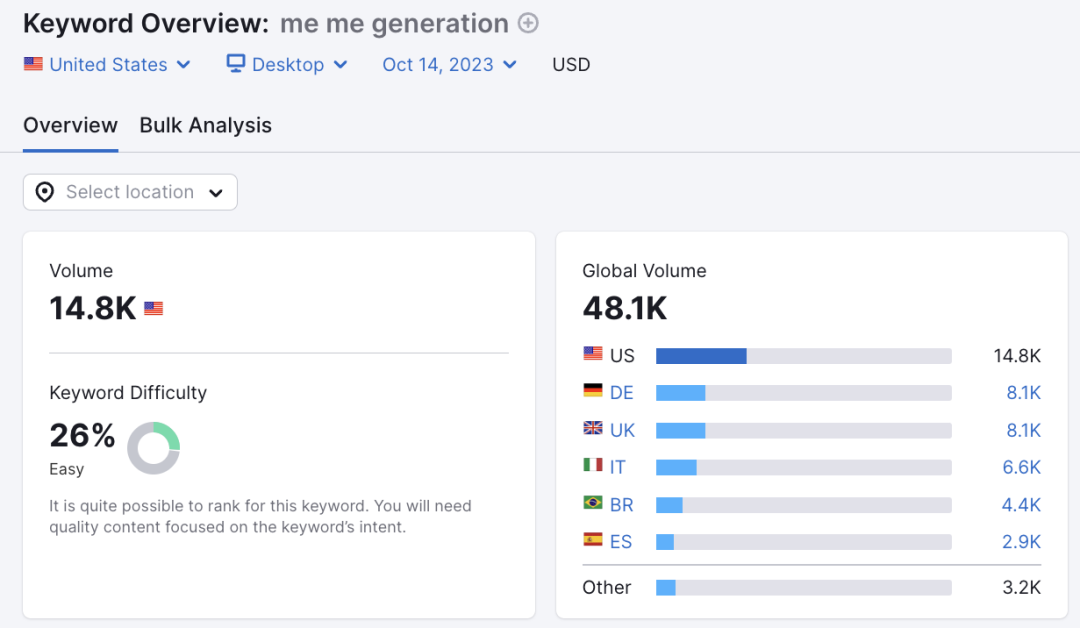Viewport: 1080px width, 628px height.
Task: Click the Germany flag in Global Volume
Action: (593, 391)
